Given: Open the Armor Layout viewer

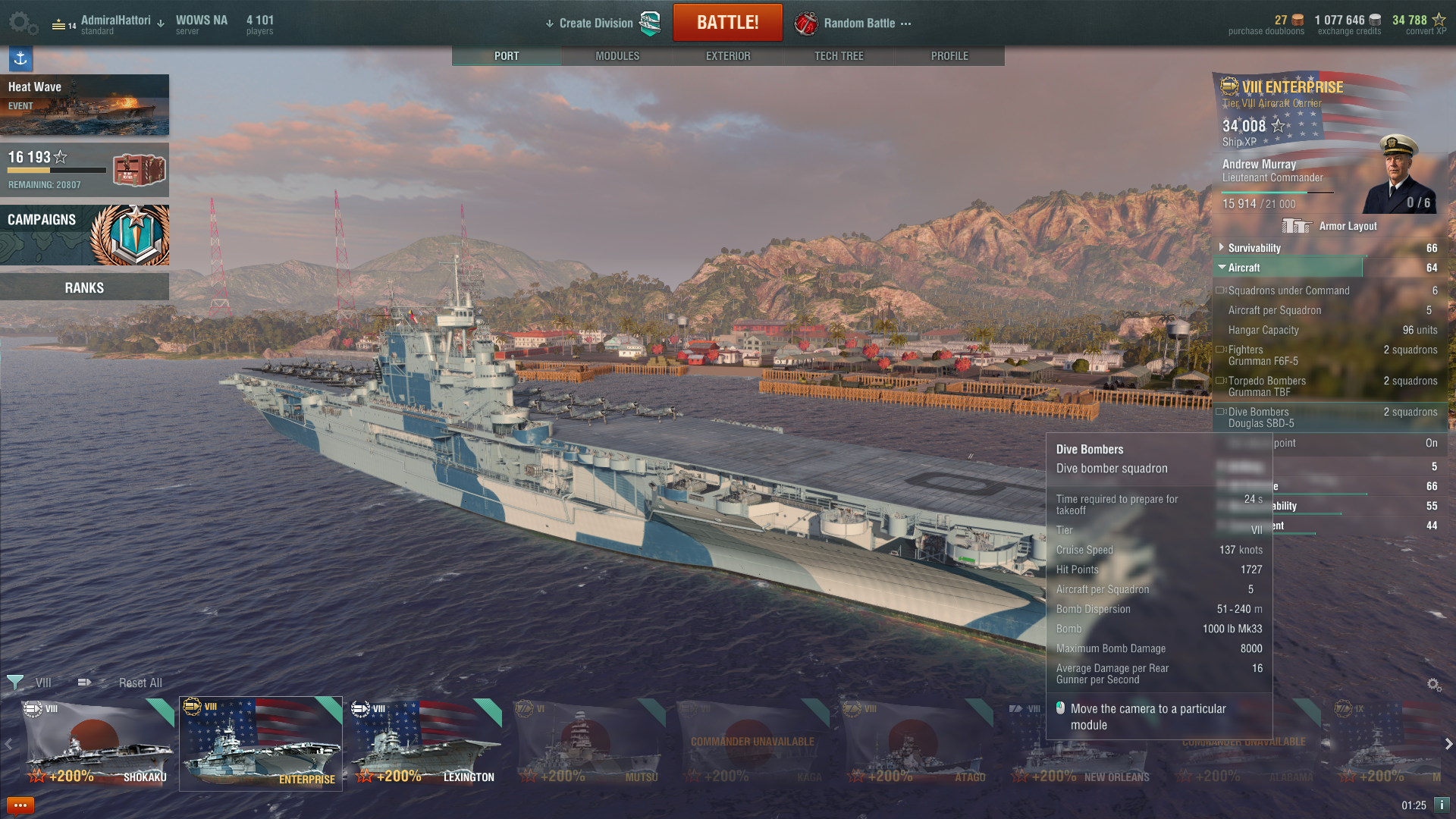Looking at the screenshot, I should [x=1329, y=226].
